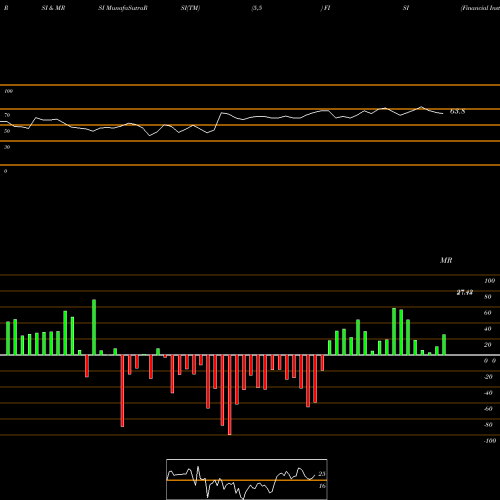Click the 100 level label on the RSI axis
This screenshot has height=500, width=500.
pyautogui.click(x=8, y=91)
